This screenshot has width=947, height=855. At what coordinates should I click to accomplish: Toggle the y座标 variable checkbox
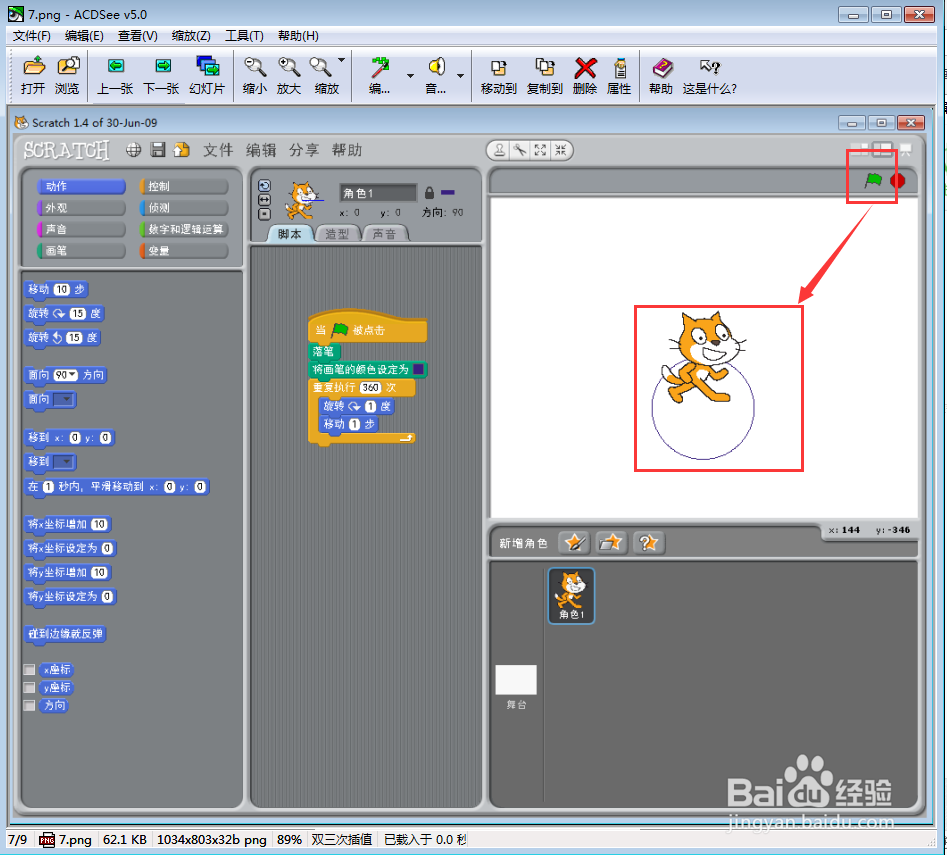click(29, 687)
